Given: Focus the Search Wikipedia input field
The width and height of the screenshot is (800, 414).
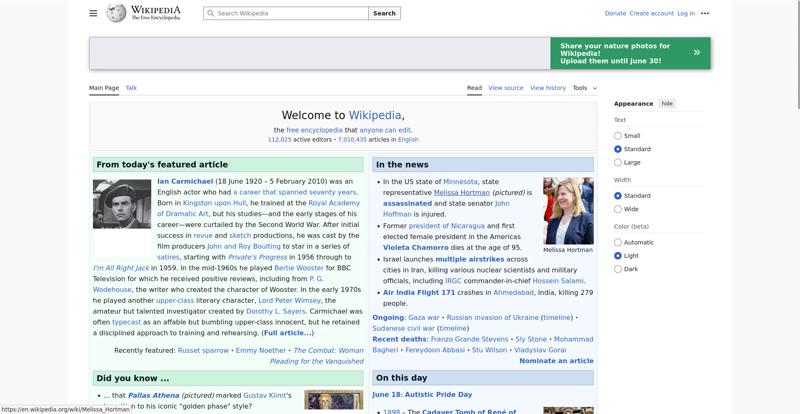Looking at the screenshot, I should 286,13.
